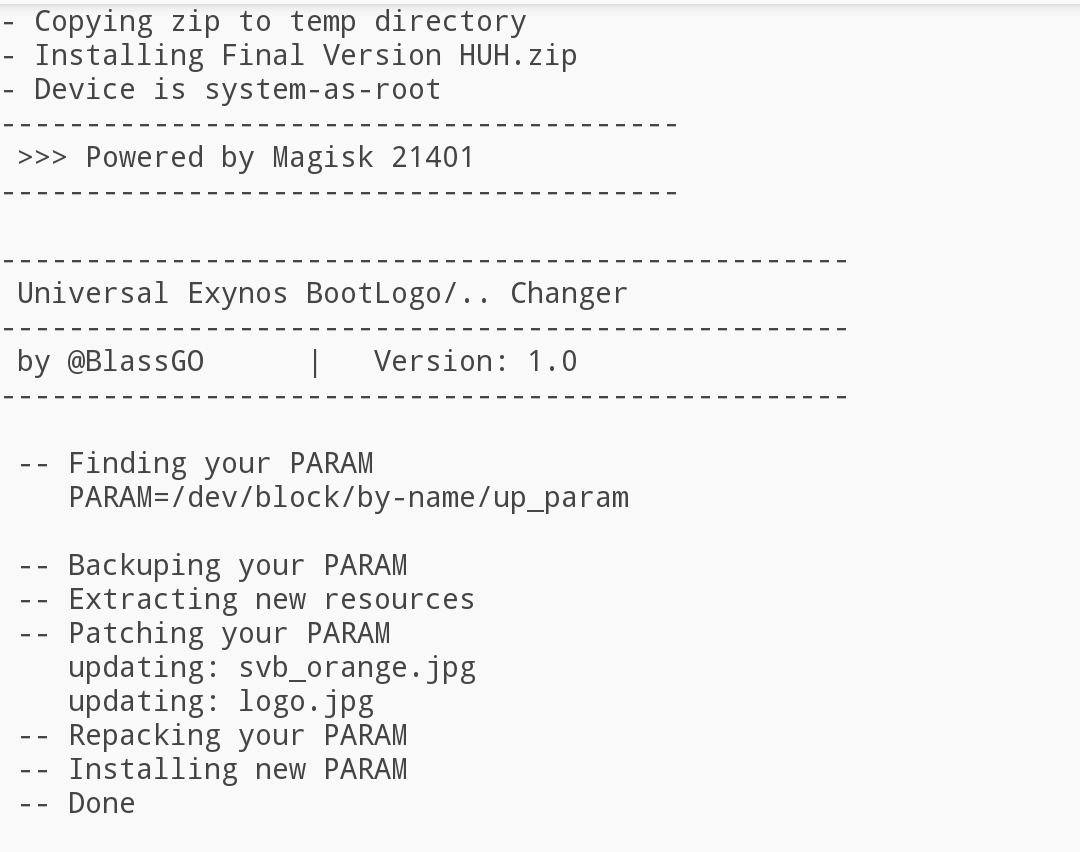Select the "updating: svb_orange.jpg" entry
The image size is (1080, 852).
(272, 667)
